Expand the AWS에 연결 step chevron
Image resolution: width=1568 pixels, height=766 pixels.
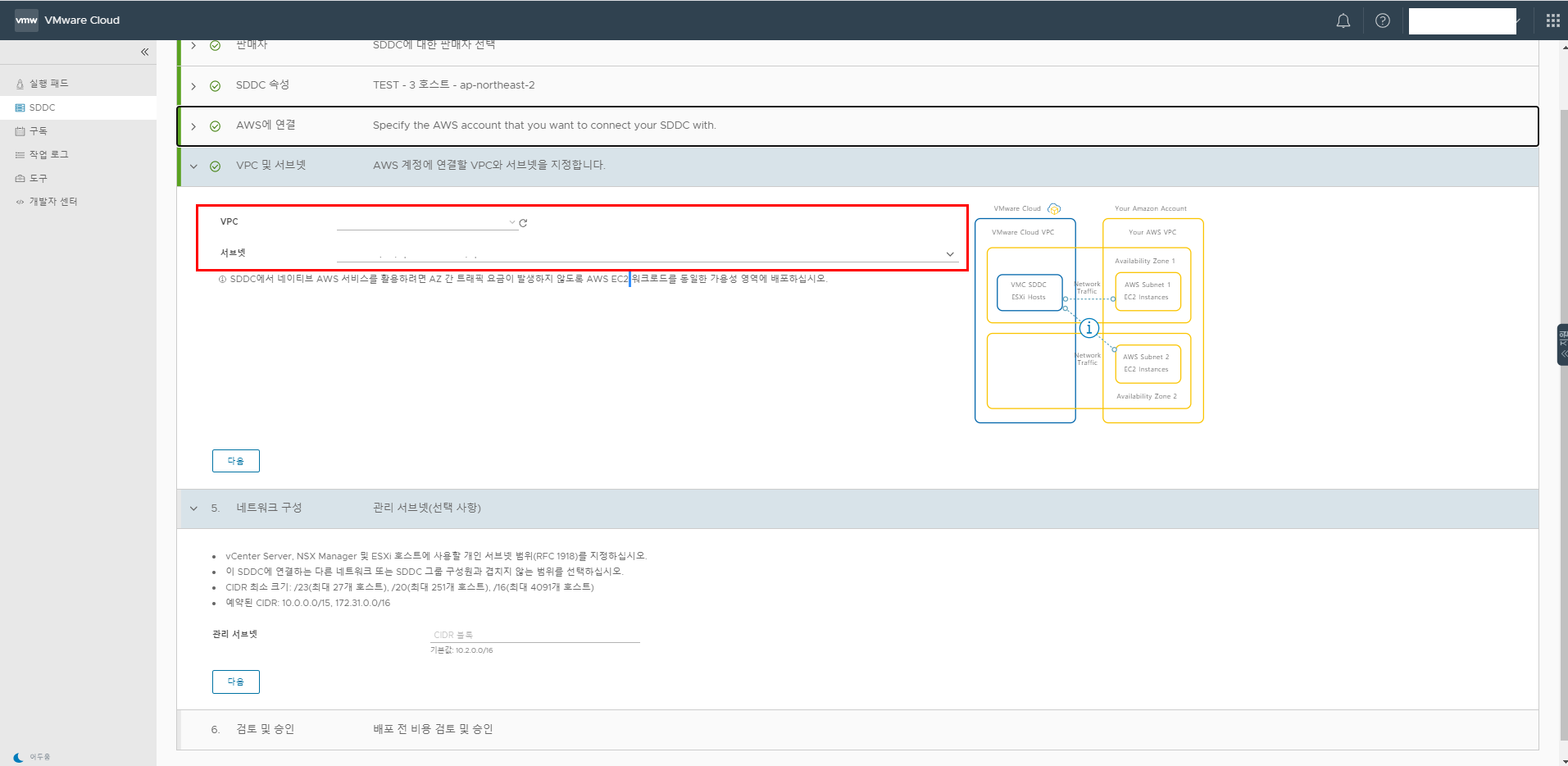[193, 126]
